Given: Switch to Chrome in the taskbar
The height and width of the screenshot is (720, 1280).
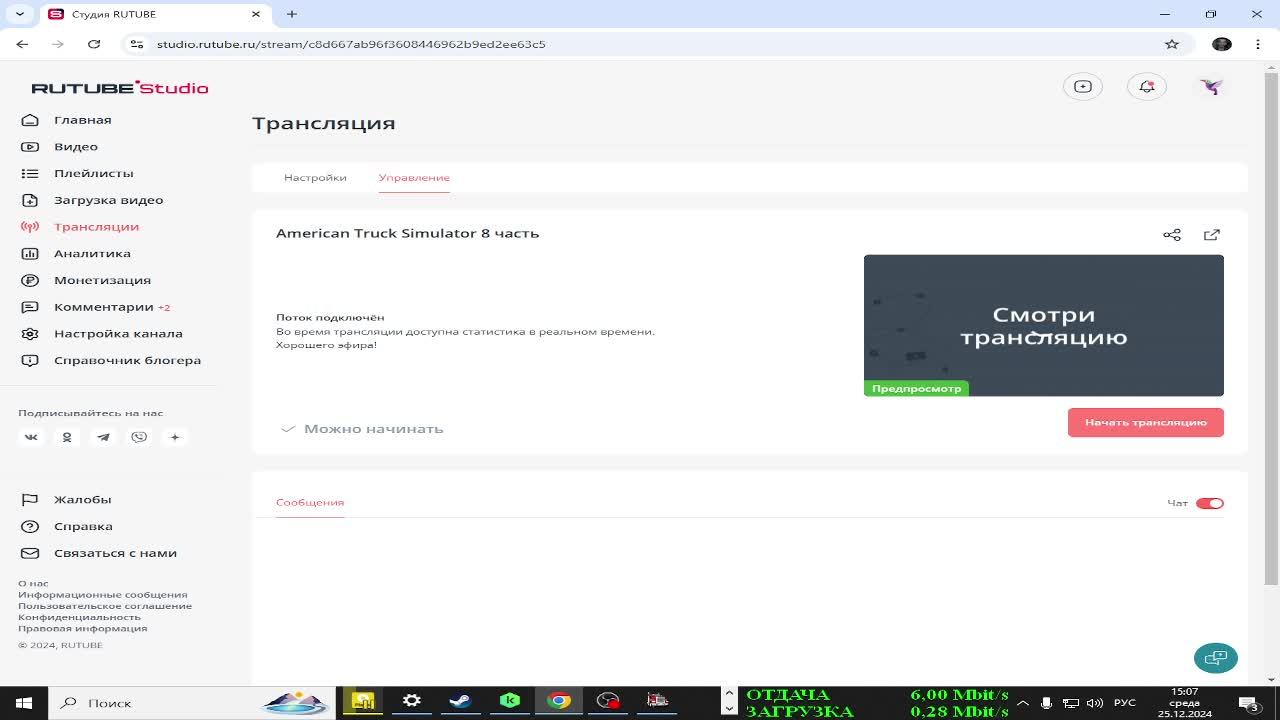Looking at the screenshot, I should pyautogui.click(x=559, y=701).
